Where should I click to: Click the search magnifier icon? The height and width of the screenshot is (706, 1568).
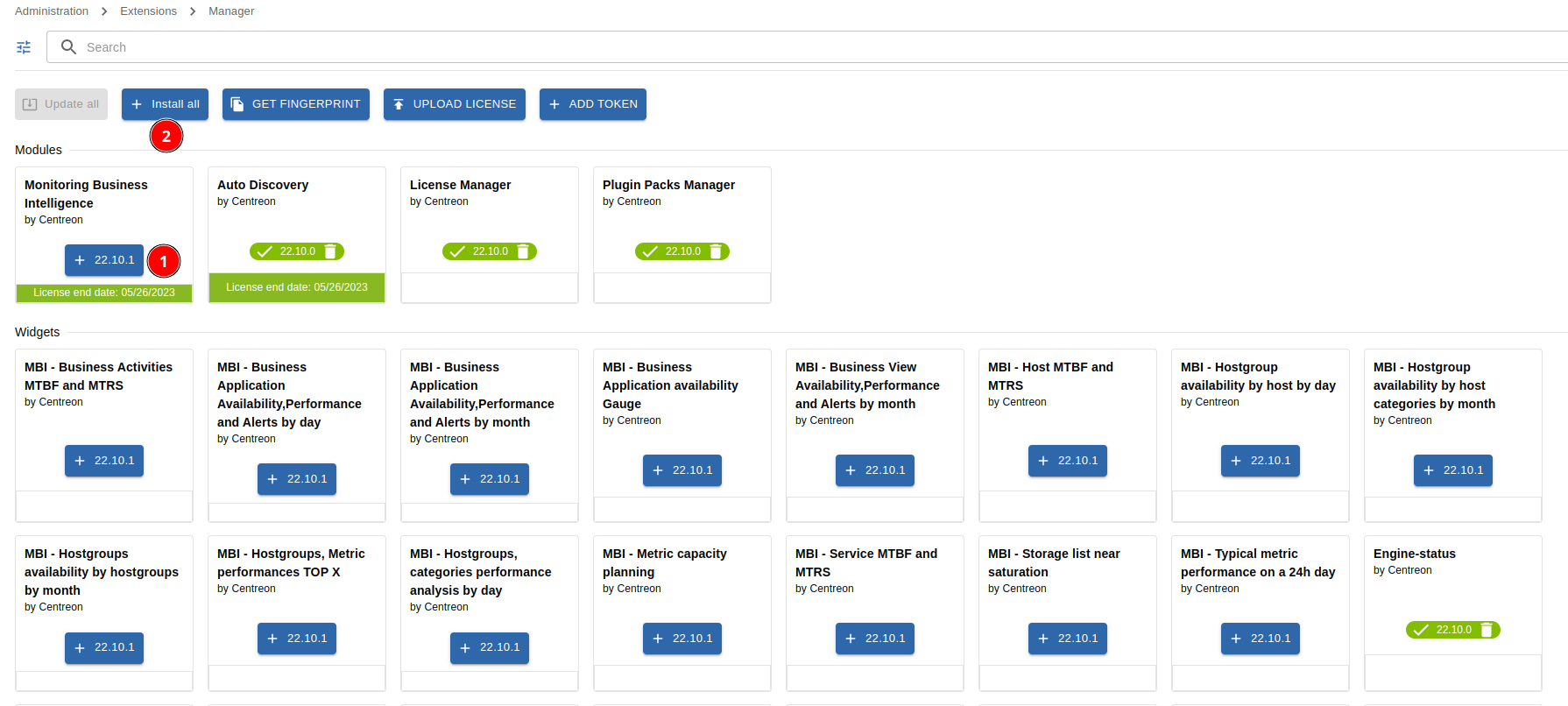[x=68, y=47]
